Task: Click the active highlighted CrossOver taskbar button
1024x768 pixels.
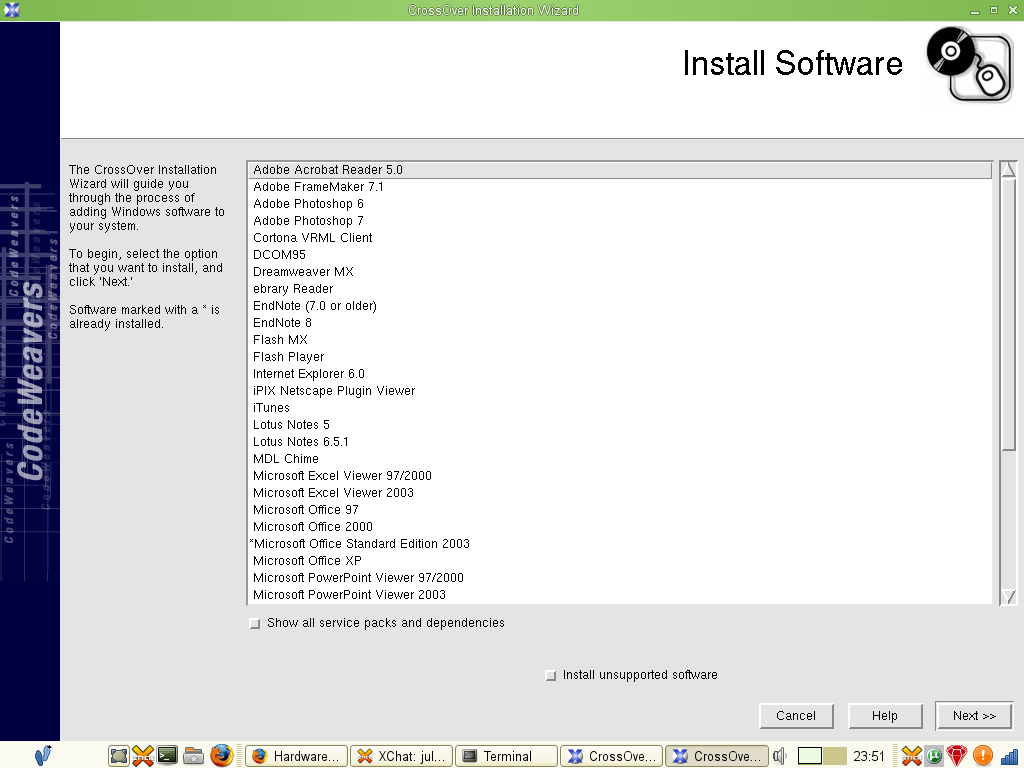Action: [x=716, y=756]
